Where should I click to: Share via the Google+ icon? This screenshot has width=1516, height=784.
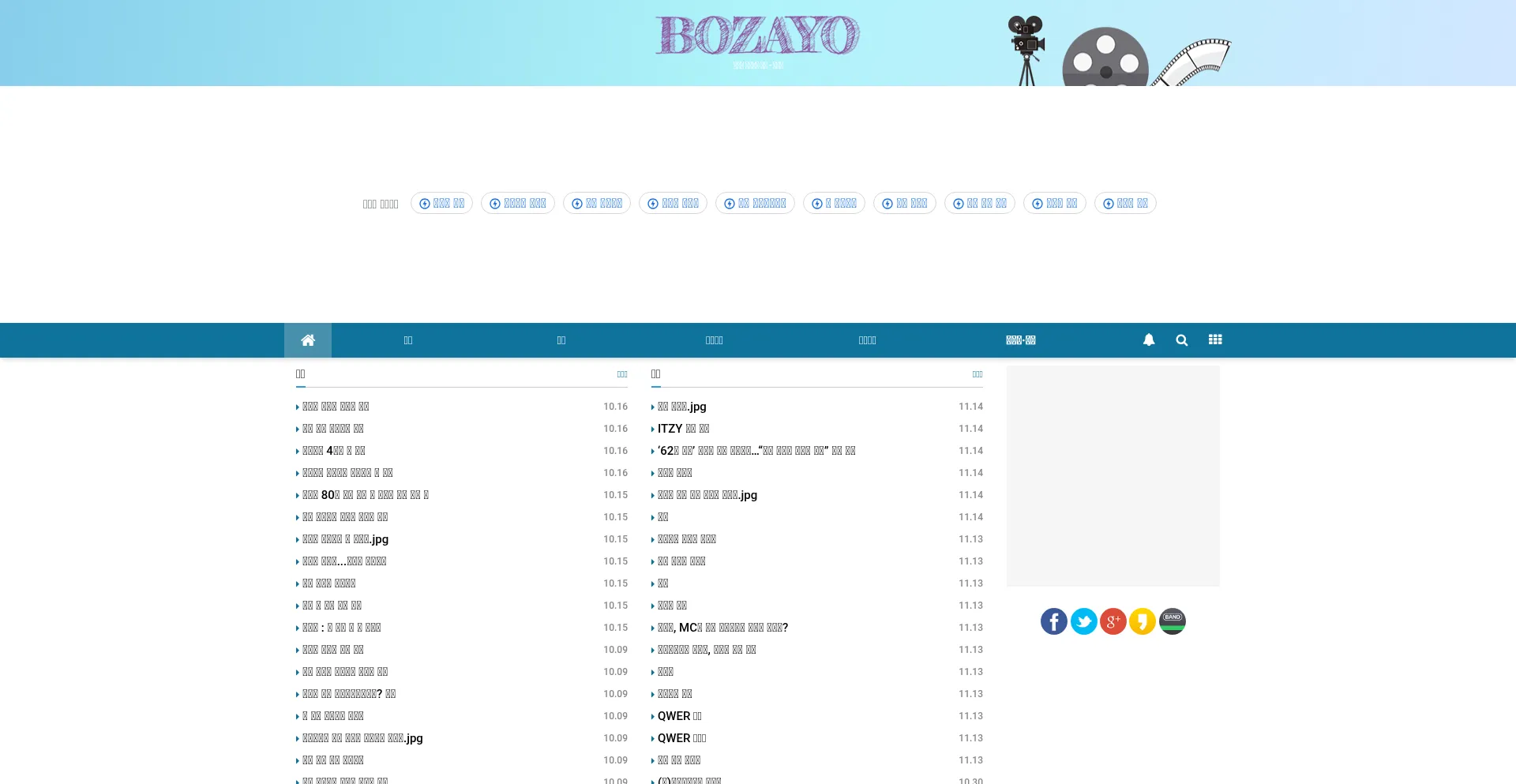point(1113,621)
